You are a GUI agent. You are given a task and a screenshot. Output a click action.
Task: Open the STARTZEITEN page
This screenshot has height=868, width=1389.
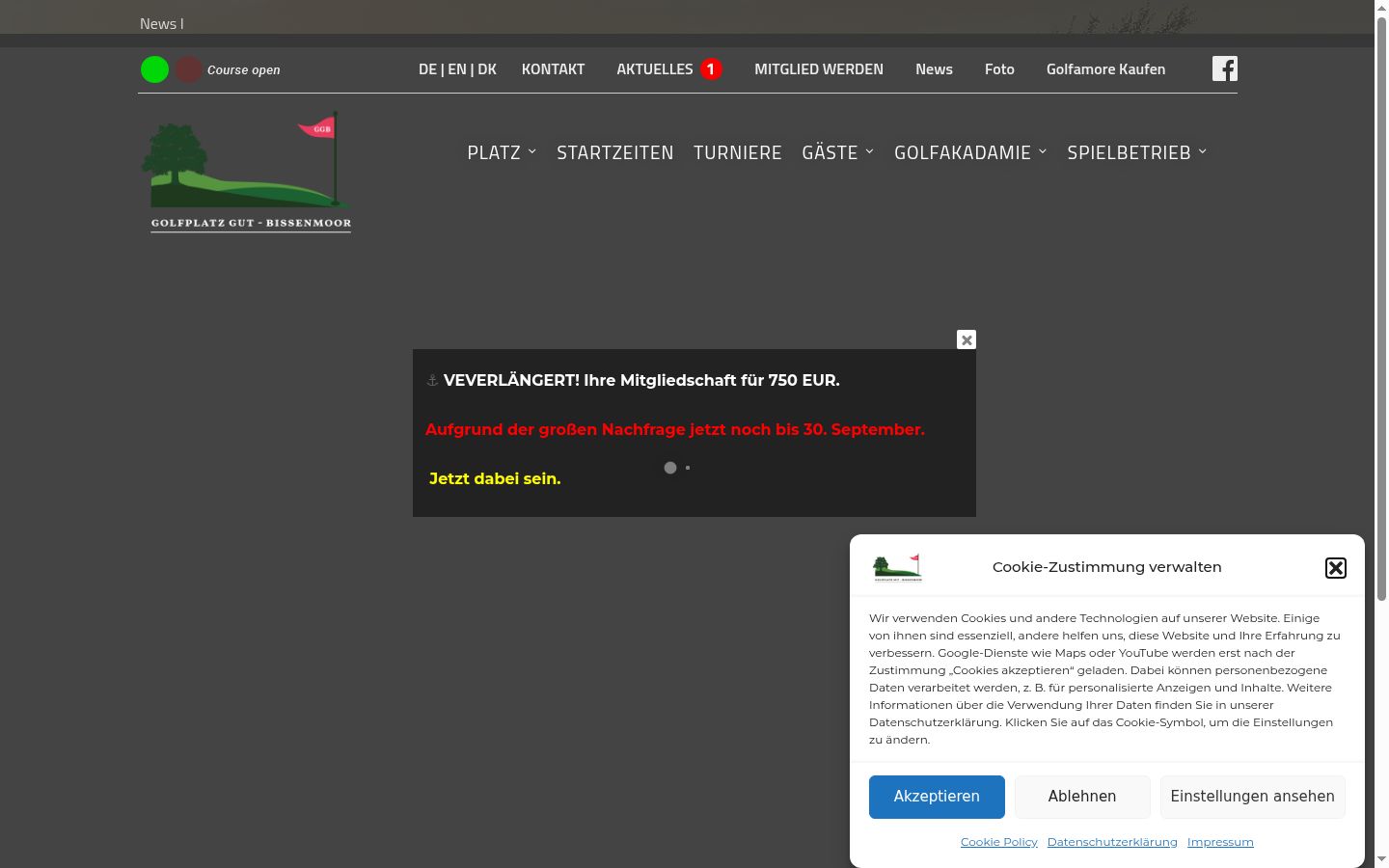point(615,152)
